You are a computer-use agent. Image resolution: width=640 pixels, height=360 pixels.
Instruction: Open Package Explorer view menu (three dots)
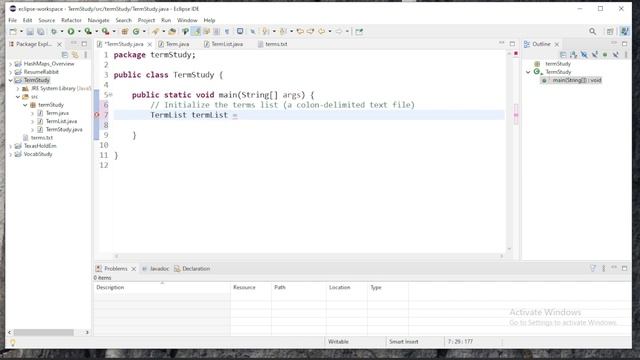pyautogui.click(x=86, y=54)
